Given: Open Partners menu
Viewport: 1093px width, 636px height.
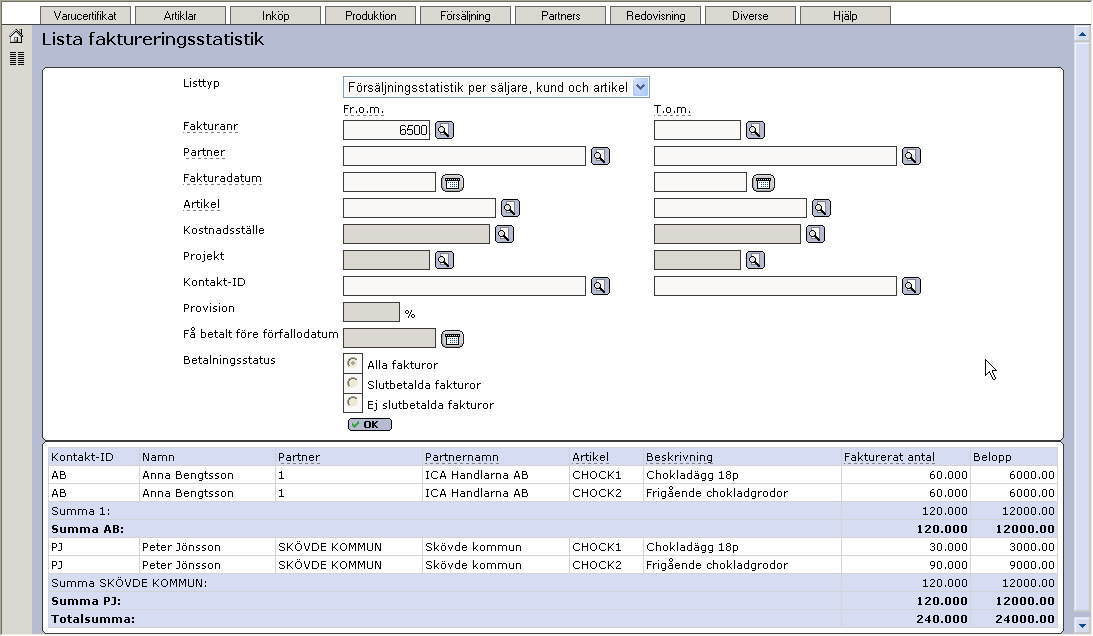Looking at the screenshot, I should (560, 15).
